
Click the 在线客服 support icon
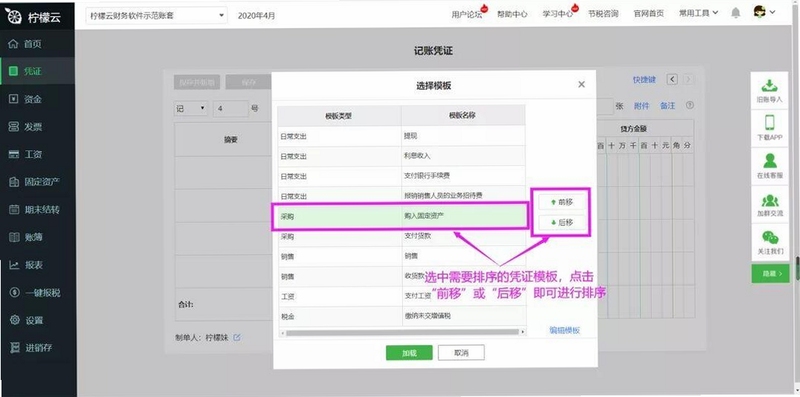click(x=769, y=161)
